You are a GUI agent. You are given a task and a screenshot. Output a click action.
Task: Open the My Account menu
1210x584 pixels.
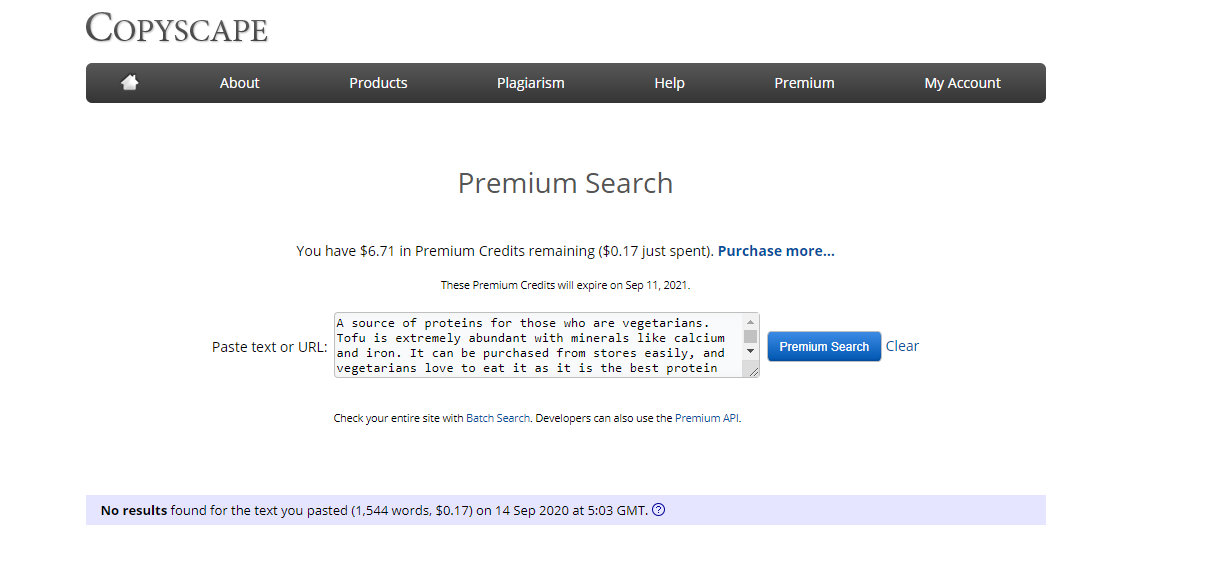pyautogui.click(x=962, y=83)
